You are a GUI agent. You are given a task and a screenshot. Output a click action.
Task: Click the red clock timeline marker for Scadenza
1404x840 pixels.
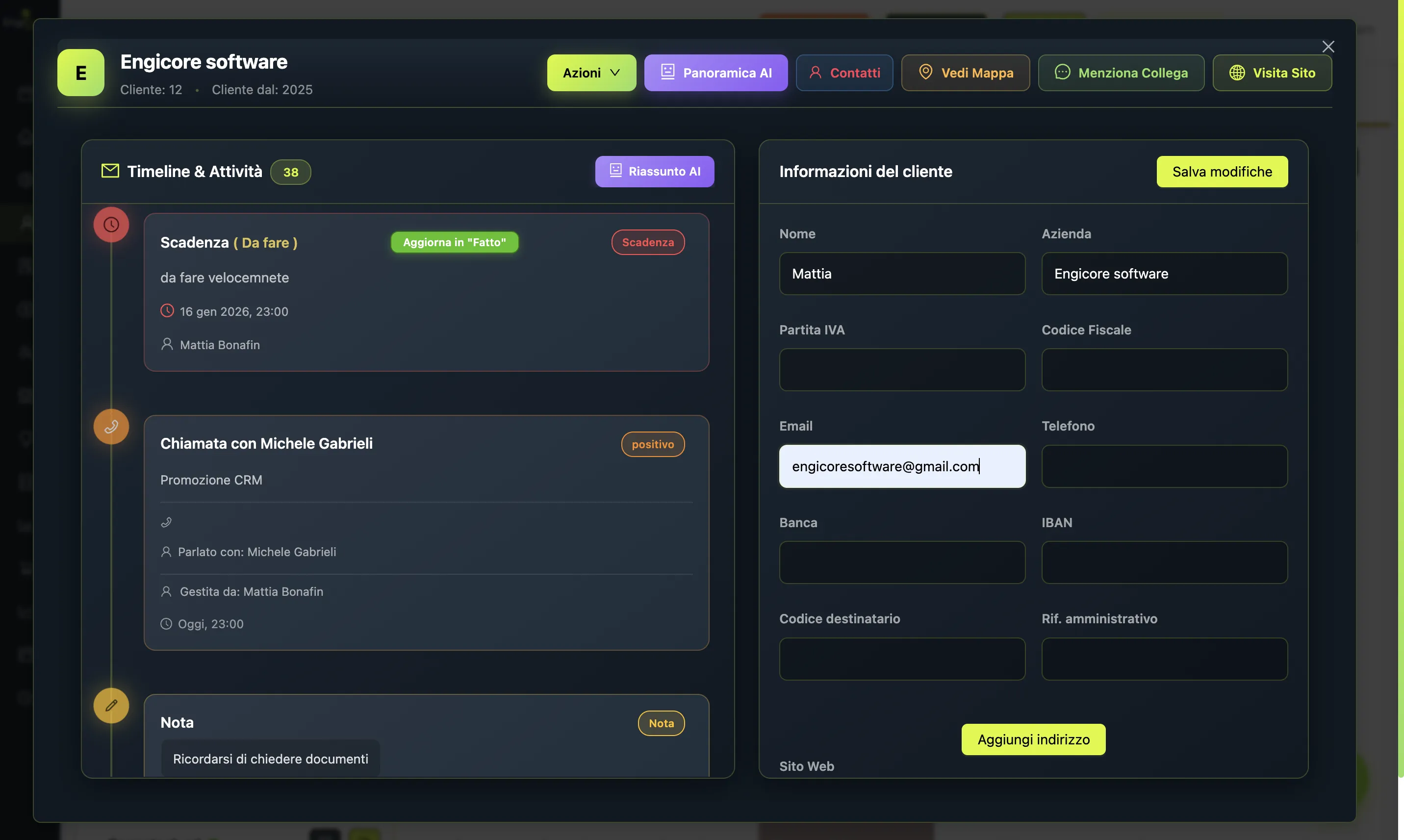111,225
